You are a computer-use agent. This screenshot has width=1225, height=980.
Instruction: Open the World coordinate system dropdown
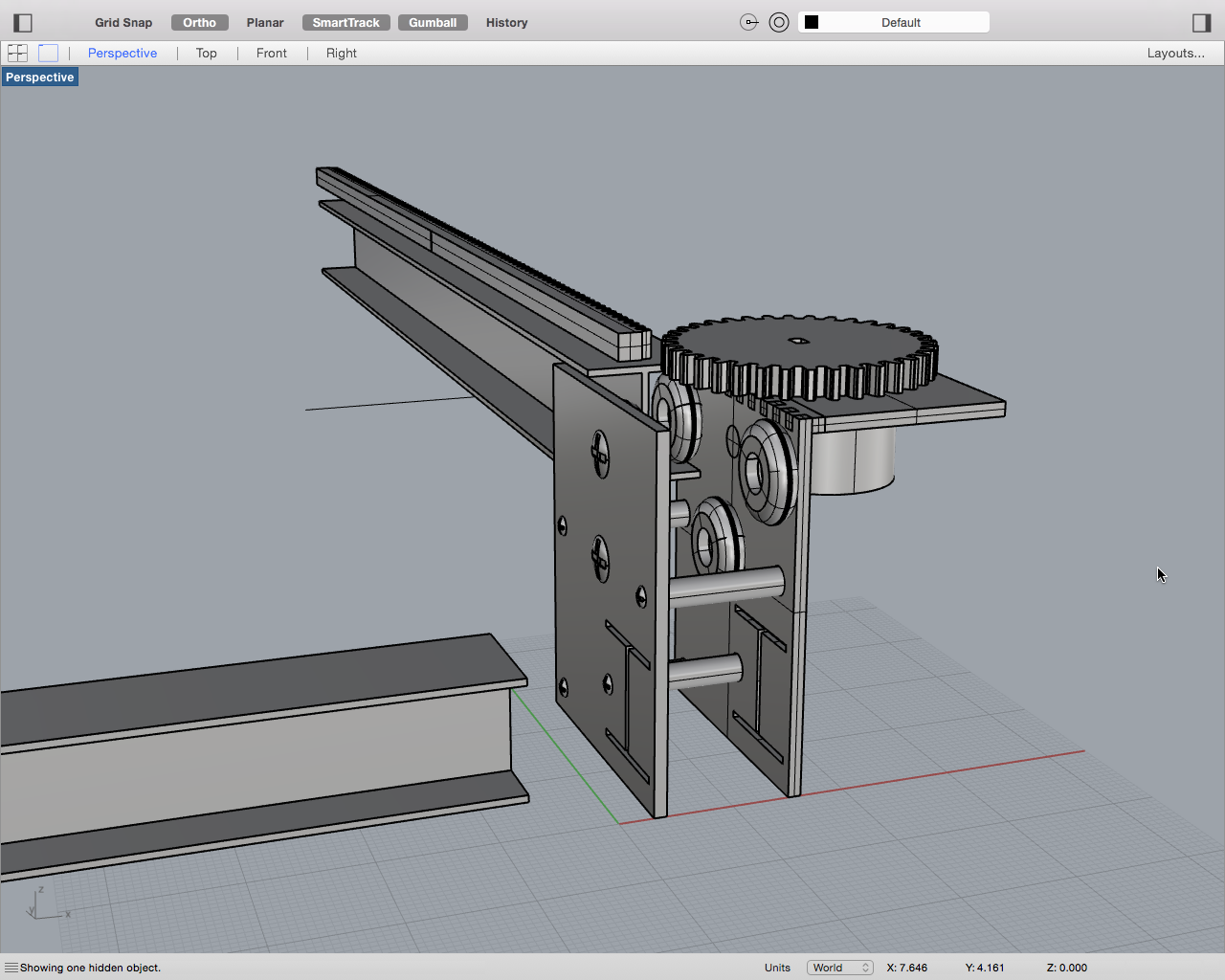click(x=839, y=968)
